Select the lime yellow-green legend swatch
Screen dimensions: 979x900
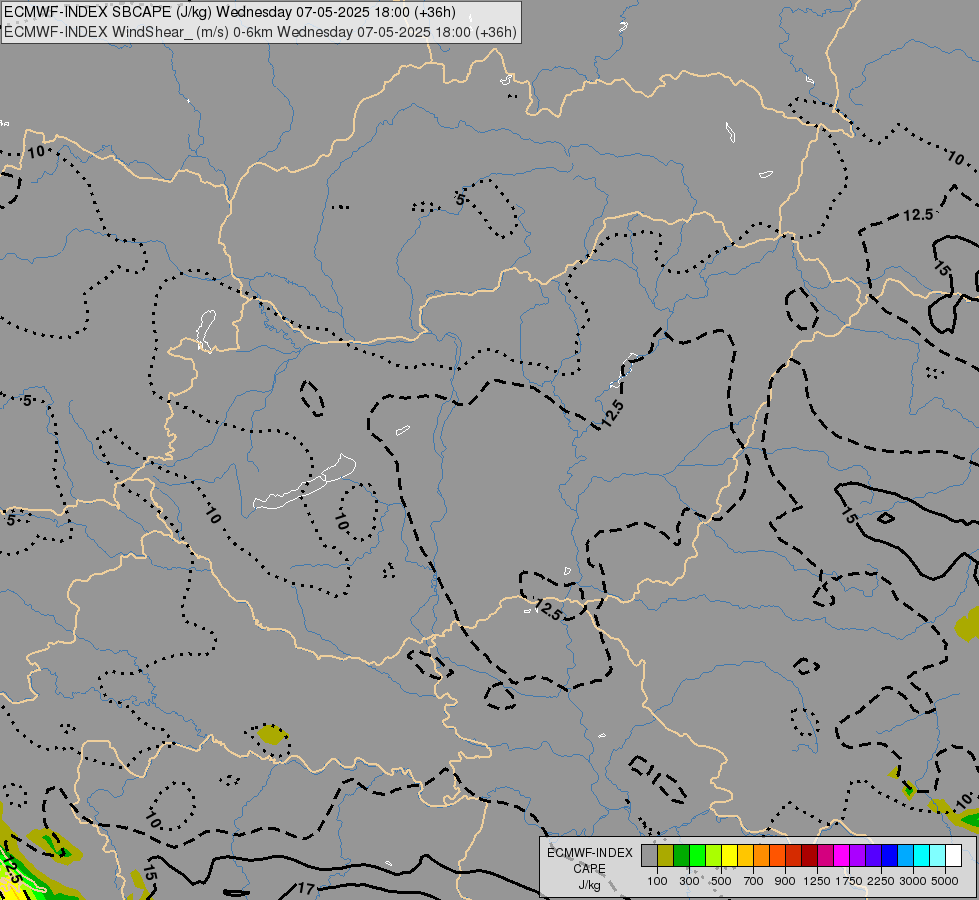click(x=714, y=855)
